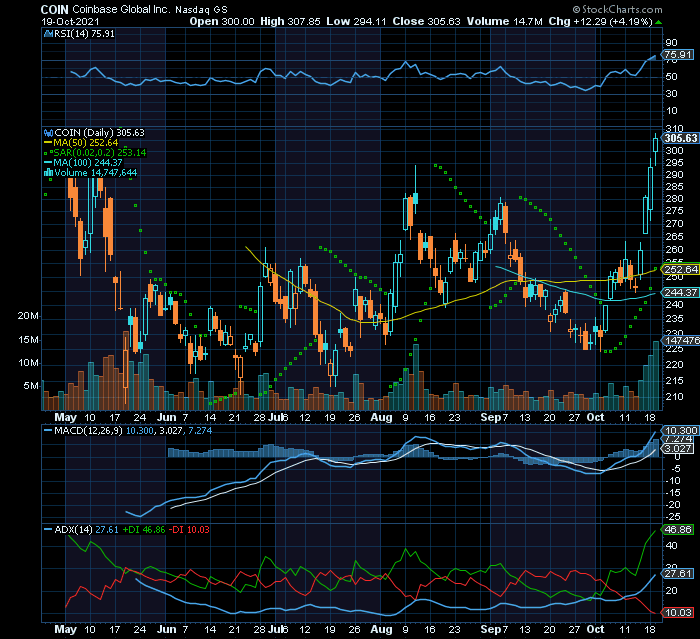The width and height of the screenshot is (700, 639).
Task: Click the Close 305.63 value in the header
Action: tap(426, 21)
